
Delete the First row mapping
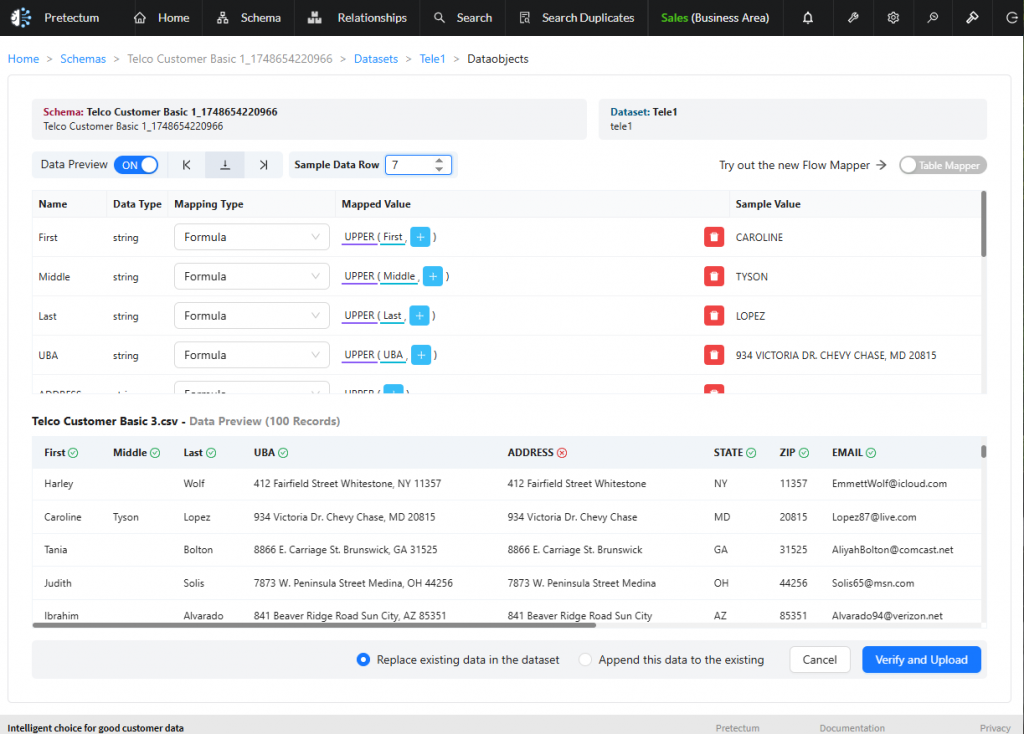(x=714, y=237)
